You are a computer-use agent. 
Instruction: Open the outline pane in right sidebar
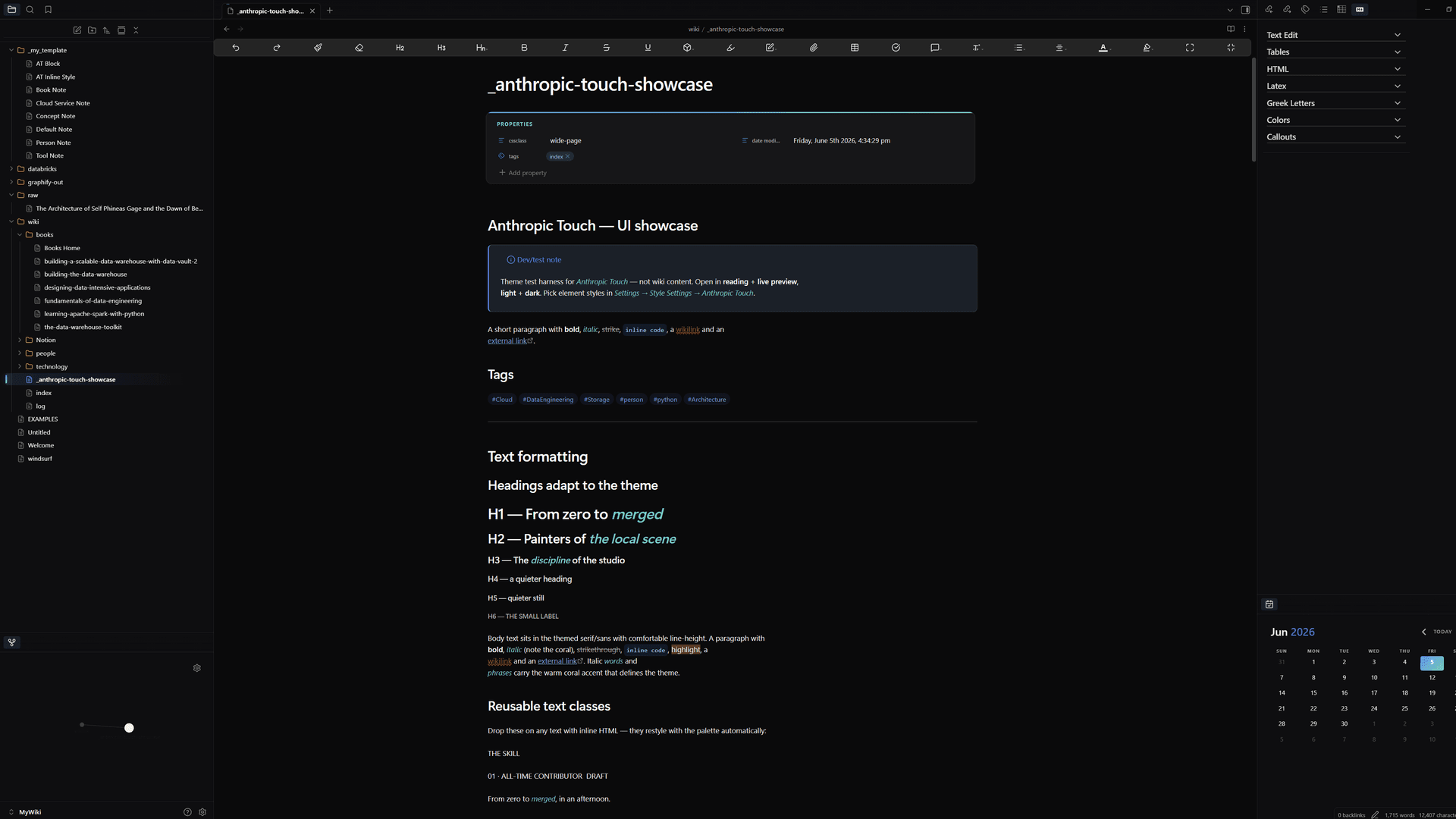click(x=1324, y=10)
